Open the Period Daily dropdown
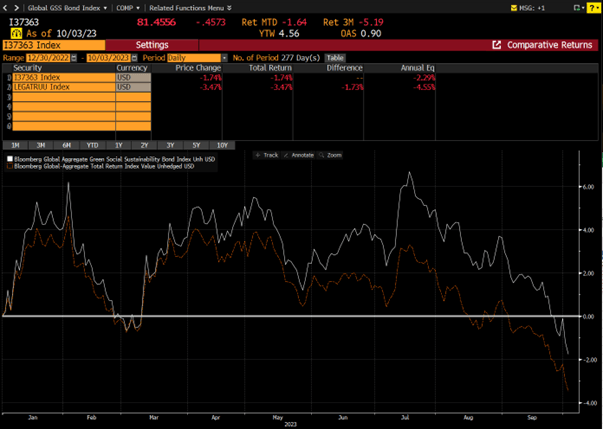The image size is (603, 429). click(196, 58)
